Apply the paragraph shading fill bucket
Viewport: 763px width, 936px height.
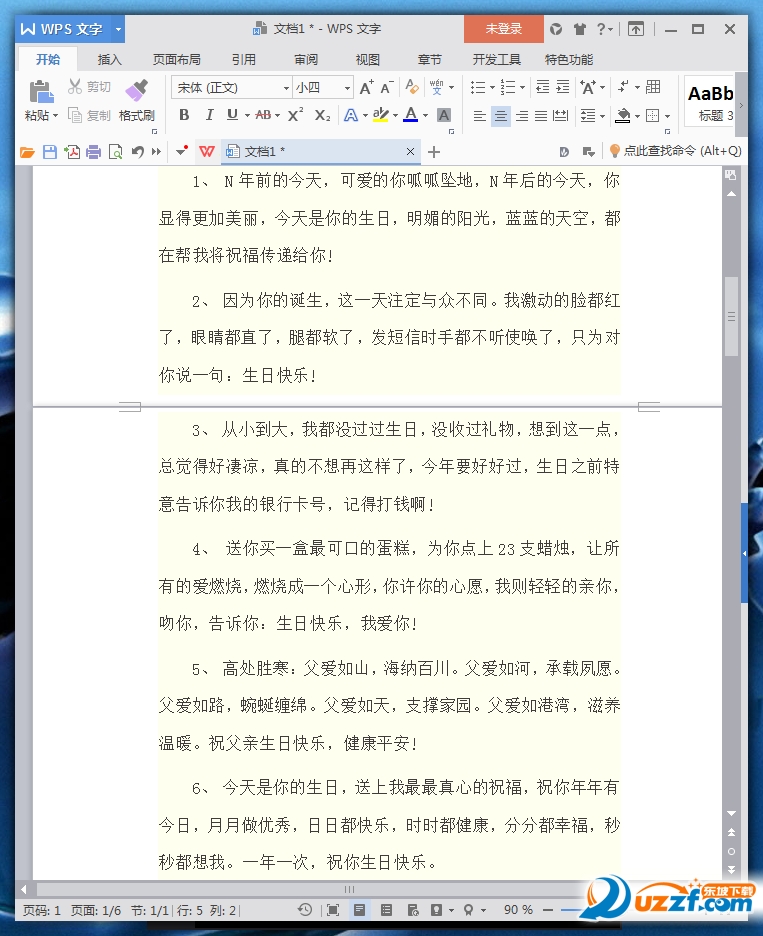click(x=623, y=115)
